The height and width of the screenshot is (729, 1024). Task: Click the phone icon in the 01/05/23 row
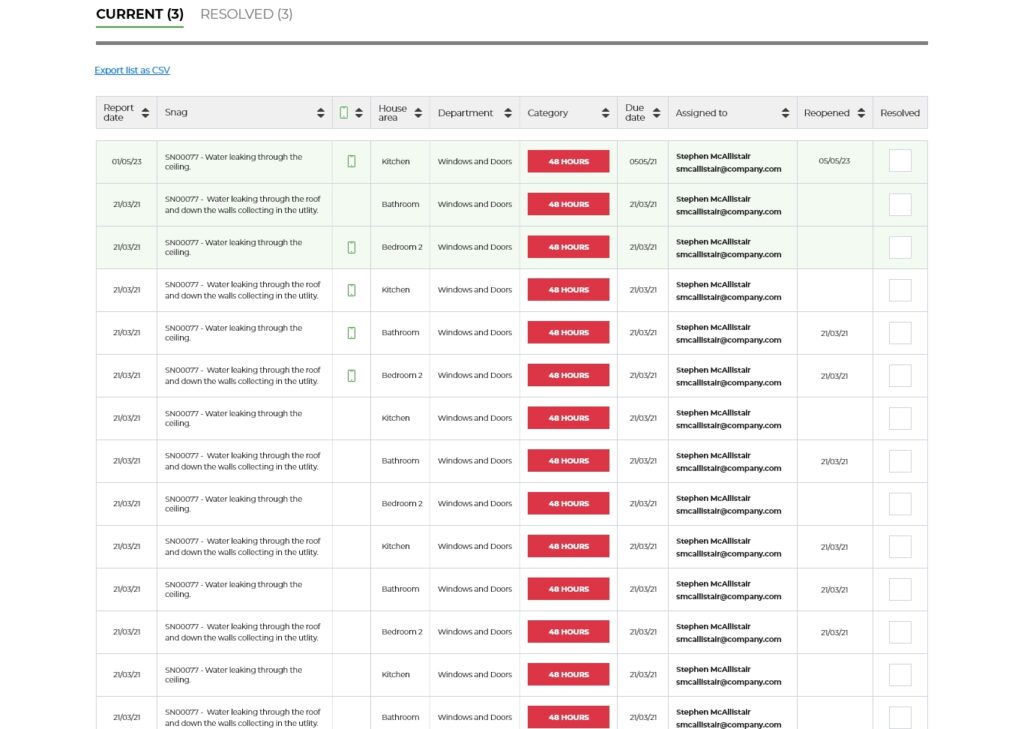click(351, 161)
